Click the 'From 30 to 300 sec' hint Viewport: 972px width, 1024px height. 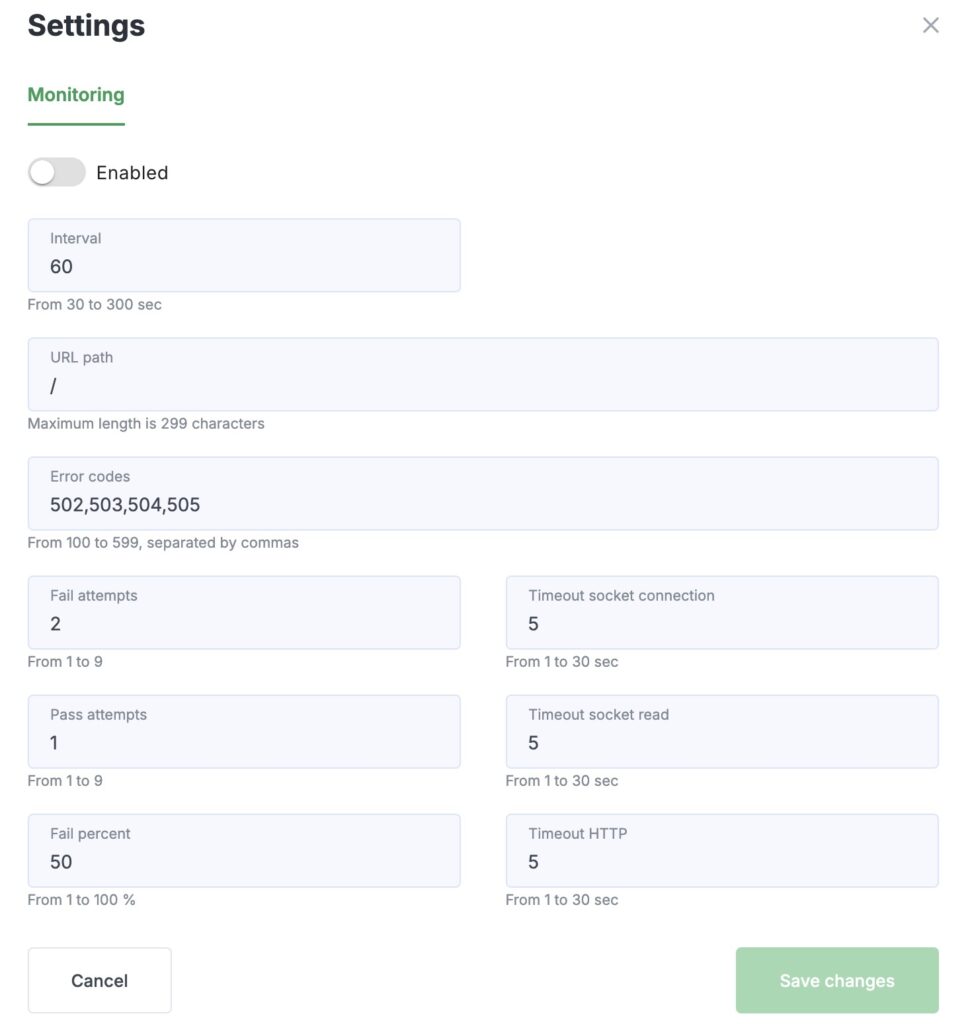[94, 304]
